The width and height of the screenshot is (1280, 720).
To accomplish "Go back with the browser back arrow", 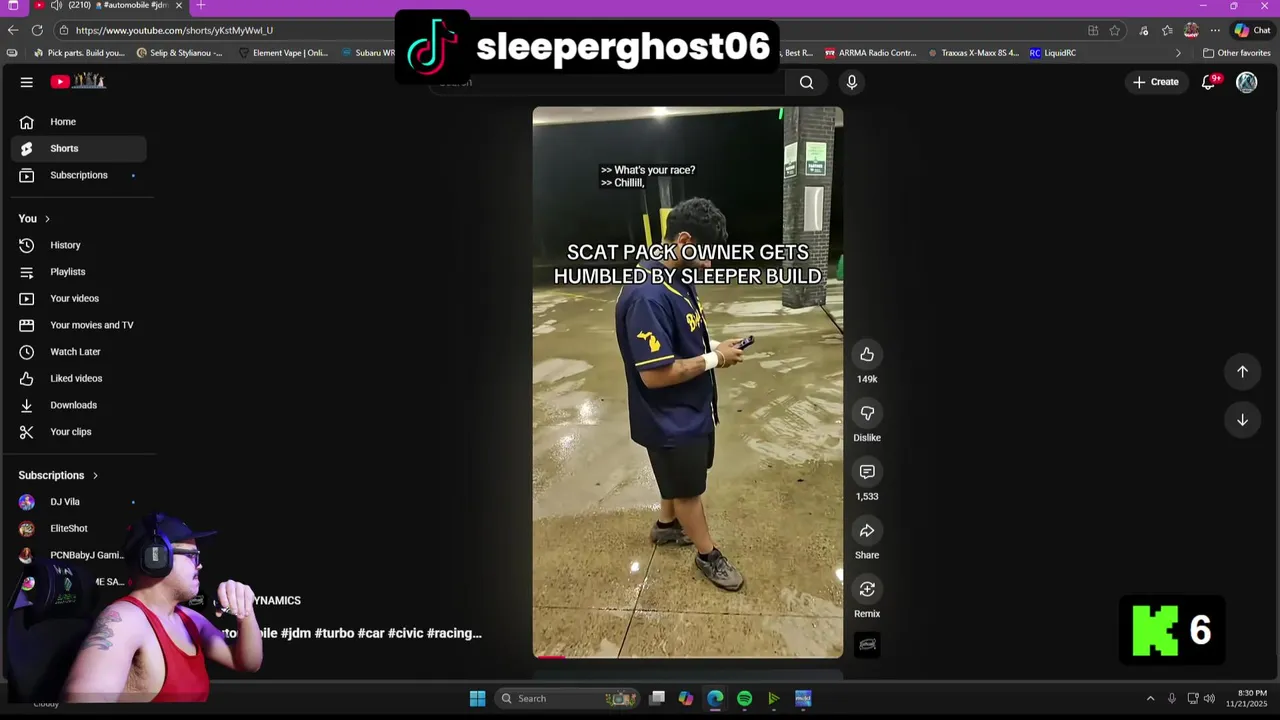I will coord(13,30).
